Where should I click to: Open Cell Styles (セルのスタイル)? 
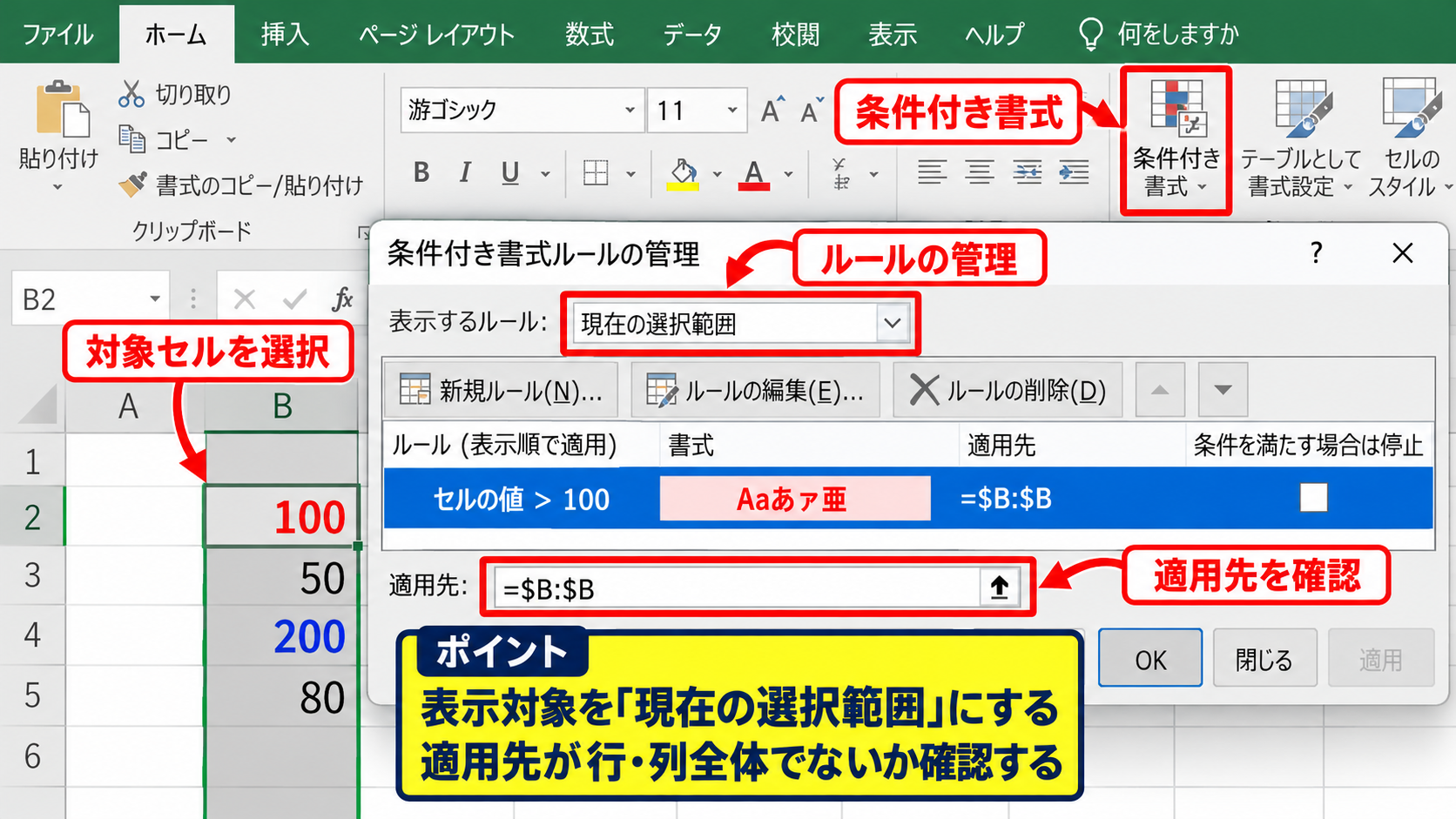pos(1411,139)
